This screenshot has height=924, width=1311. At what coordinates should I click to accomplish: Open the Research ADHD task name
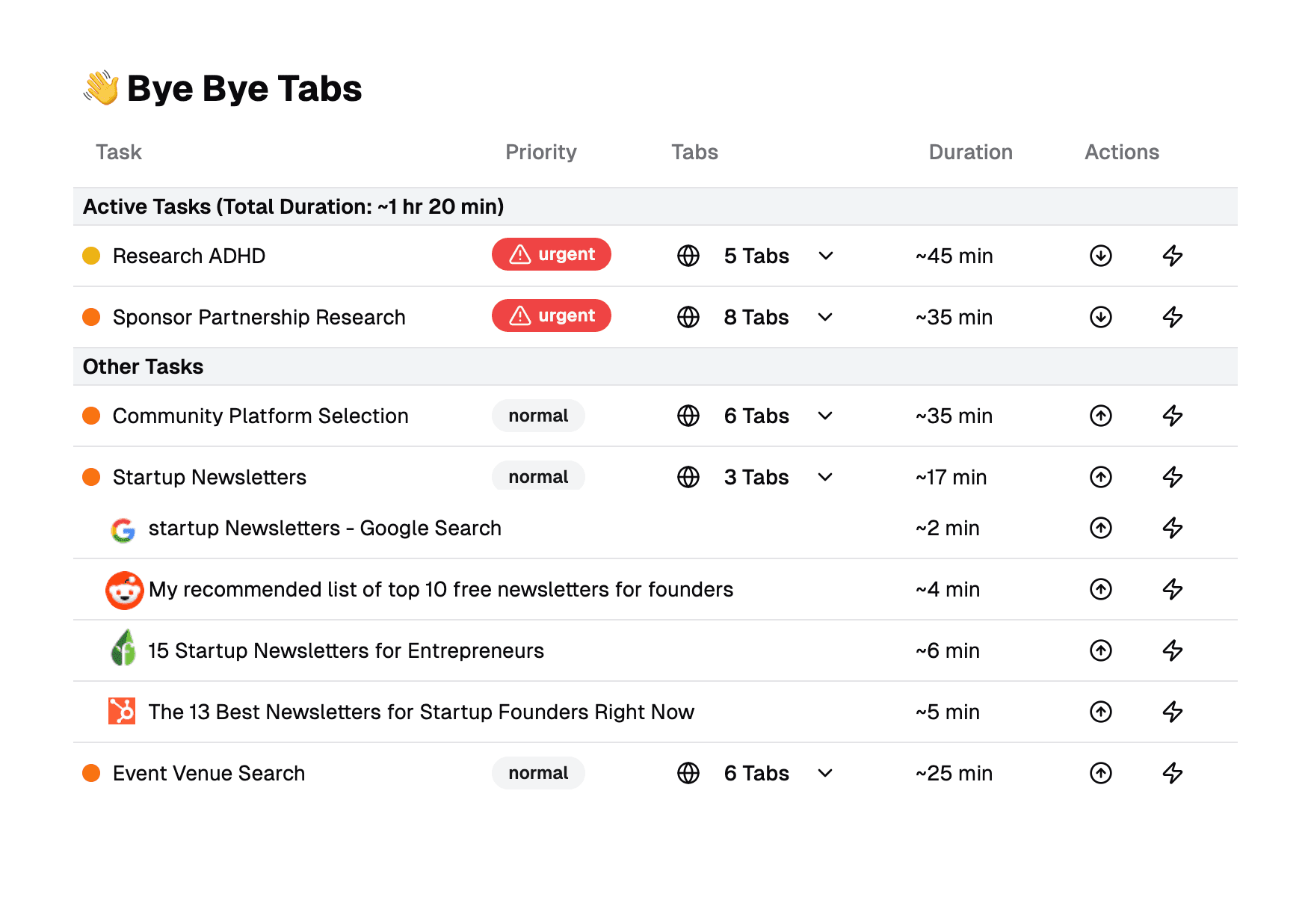point(189,256)
